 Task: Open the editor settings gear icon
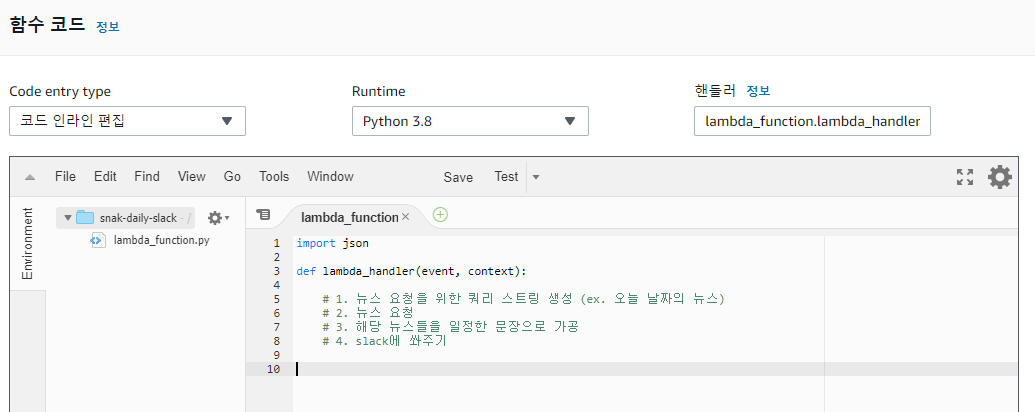[x=999, y=177]
